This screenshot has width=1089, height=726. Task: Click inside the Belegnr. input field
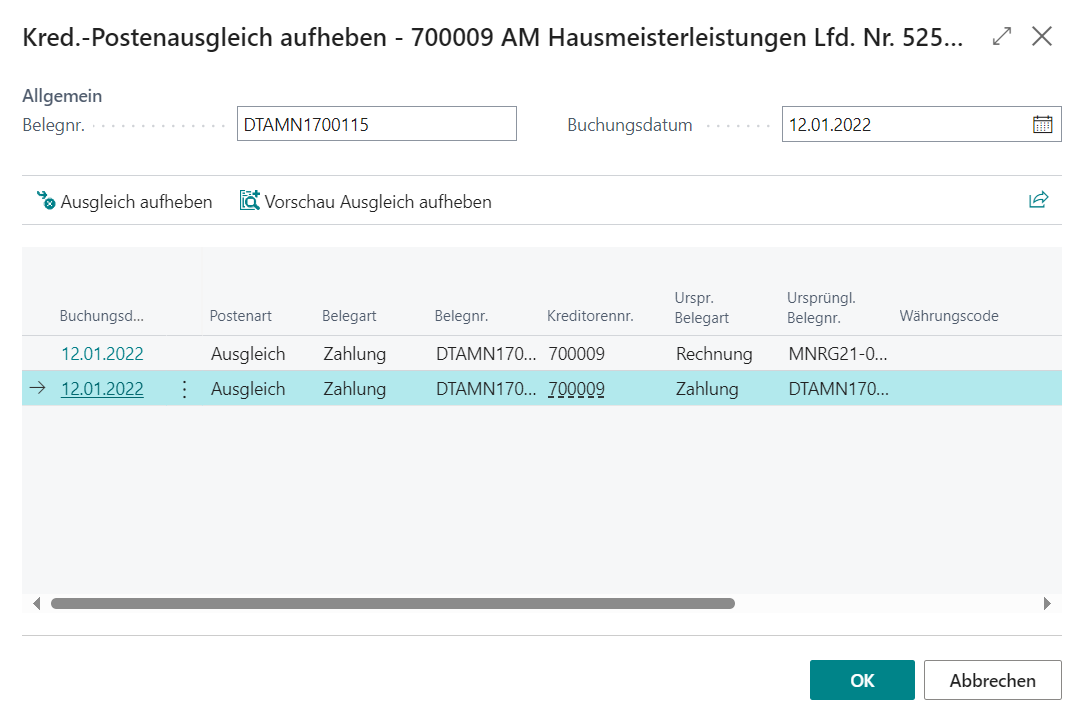click(x=376, y=123)
